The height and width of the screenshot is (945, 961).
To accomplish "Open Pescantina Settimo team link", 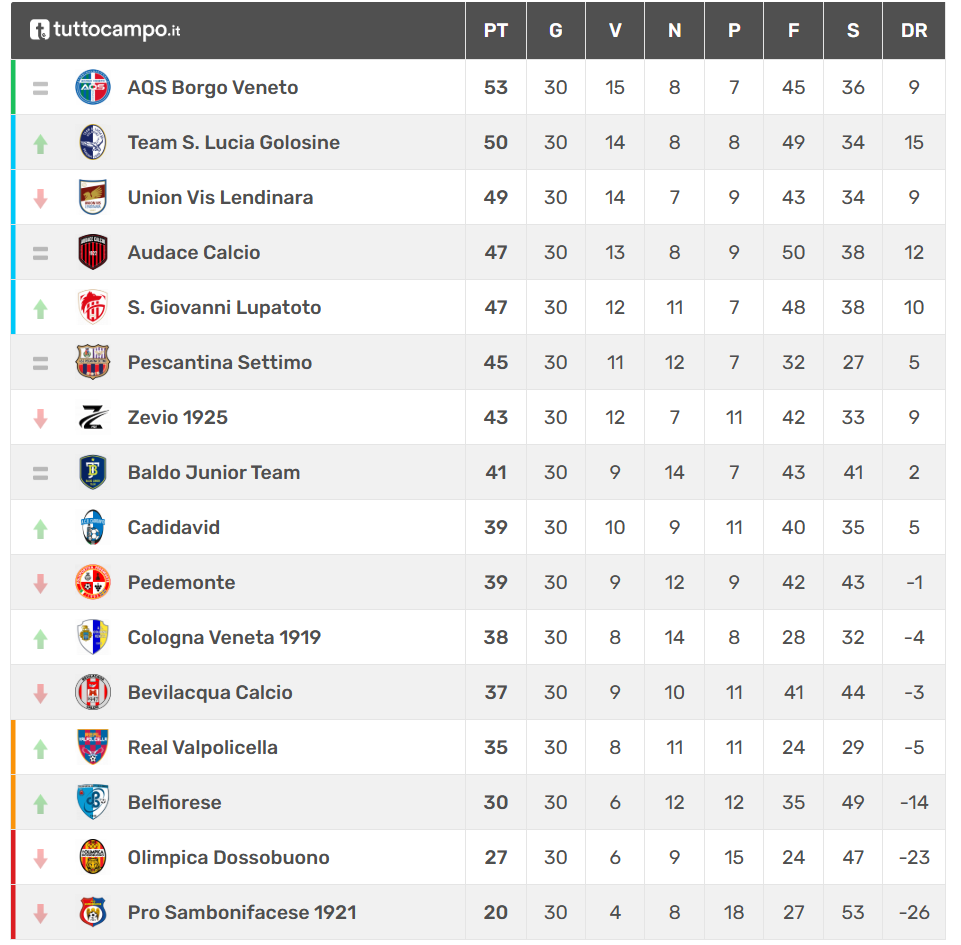I will tap(220, 362).
